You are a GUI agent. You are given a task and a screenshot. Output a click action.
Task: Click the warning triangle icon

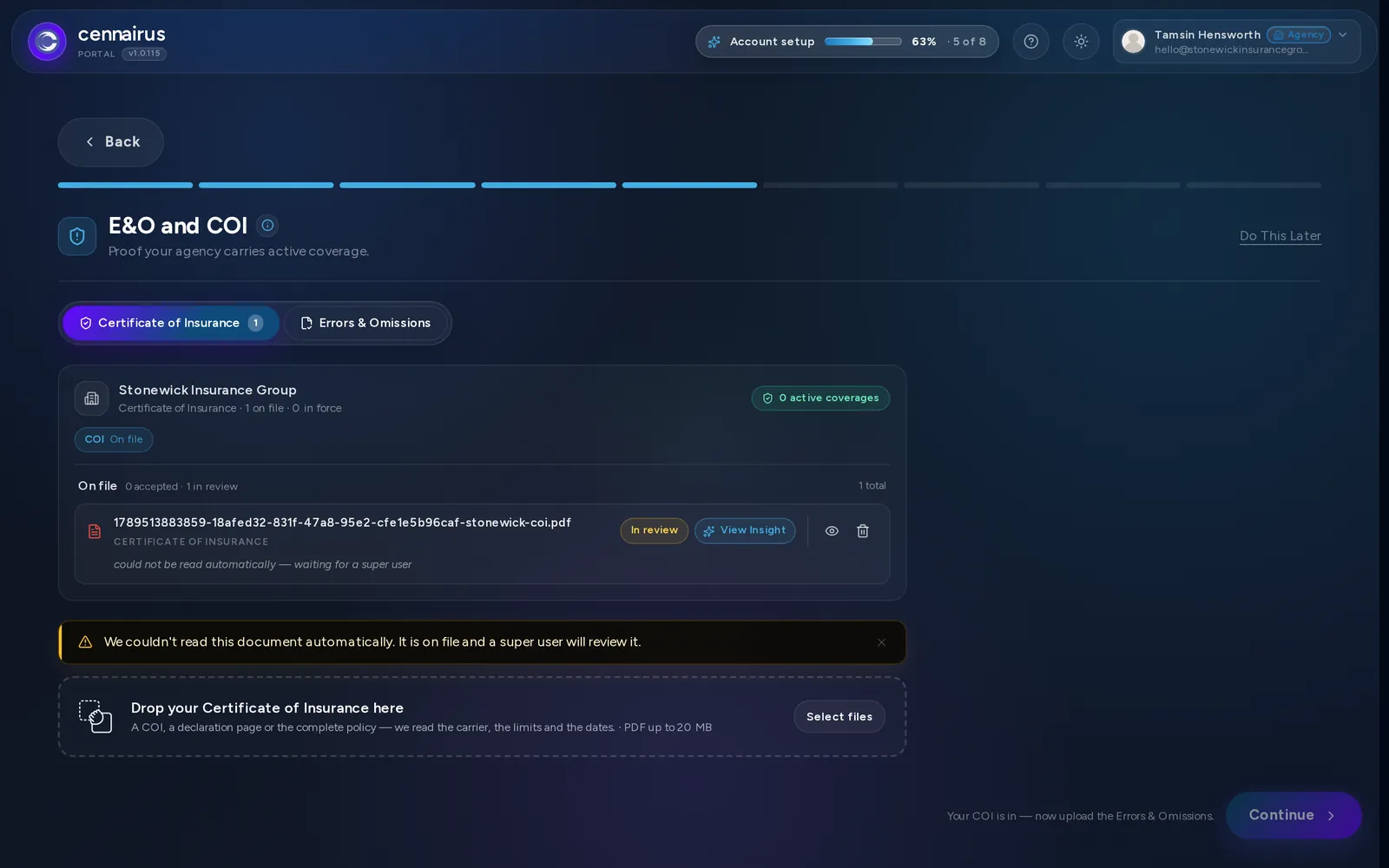[85, 642]
